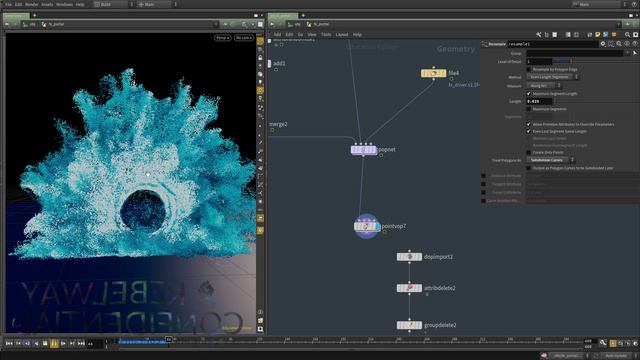Open the Assets menu

point(47,4)
